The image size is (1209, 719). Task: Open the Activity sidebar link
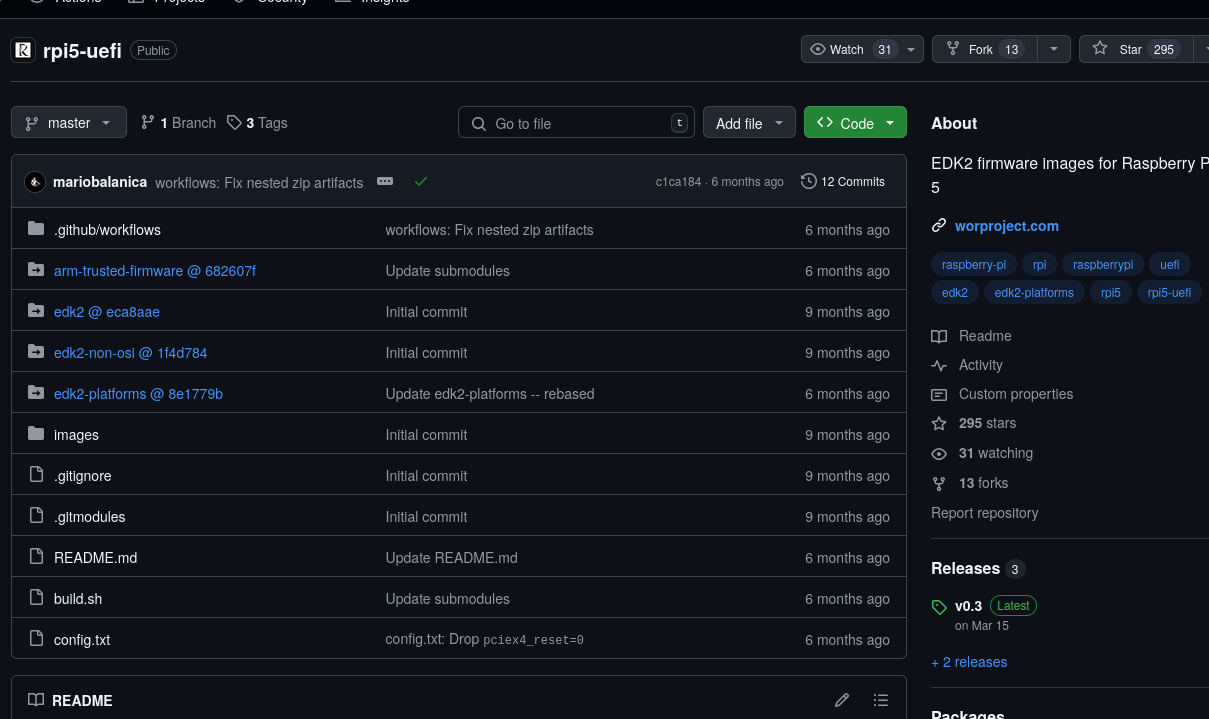coord(980,365)
